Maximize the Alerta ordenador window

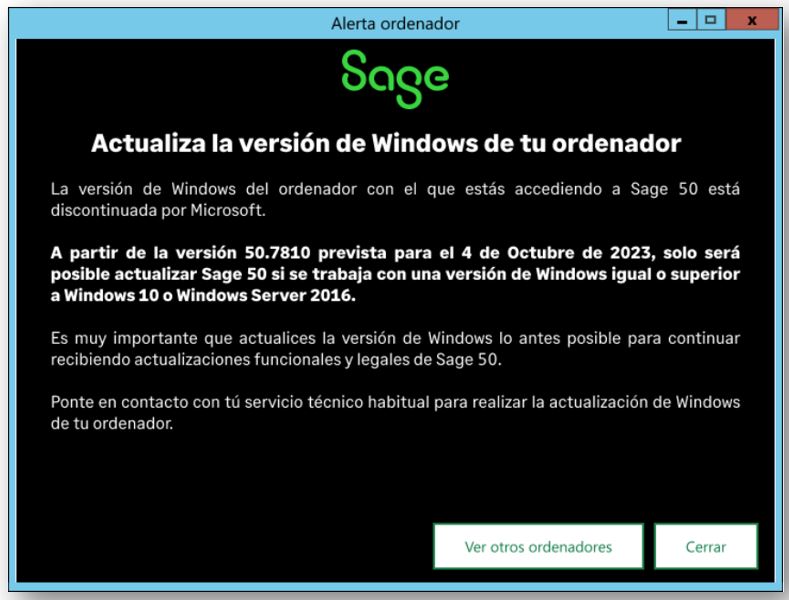click(711, 21)
